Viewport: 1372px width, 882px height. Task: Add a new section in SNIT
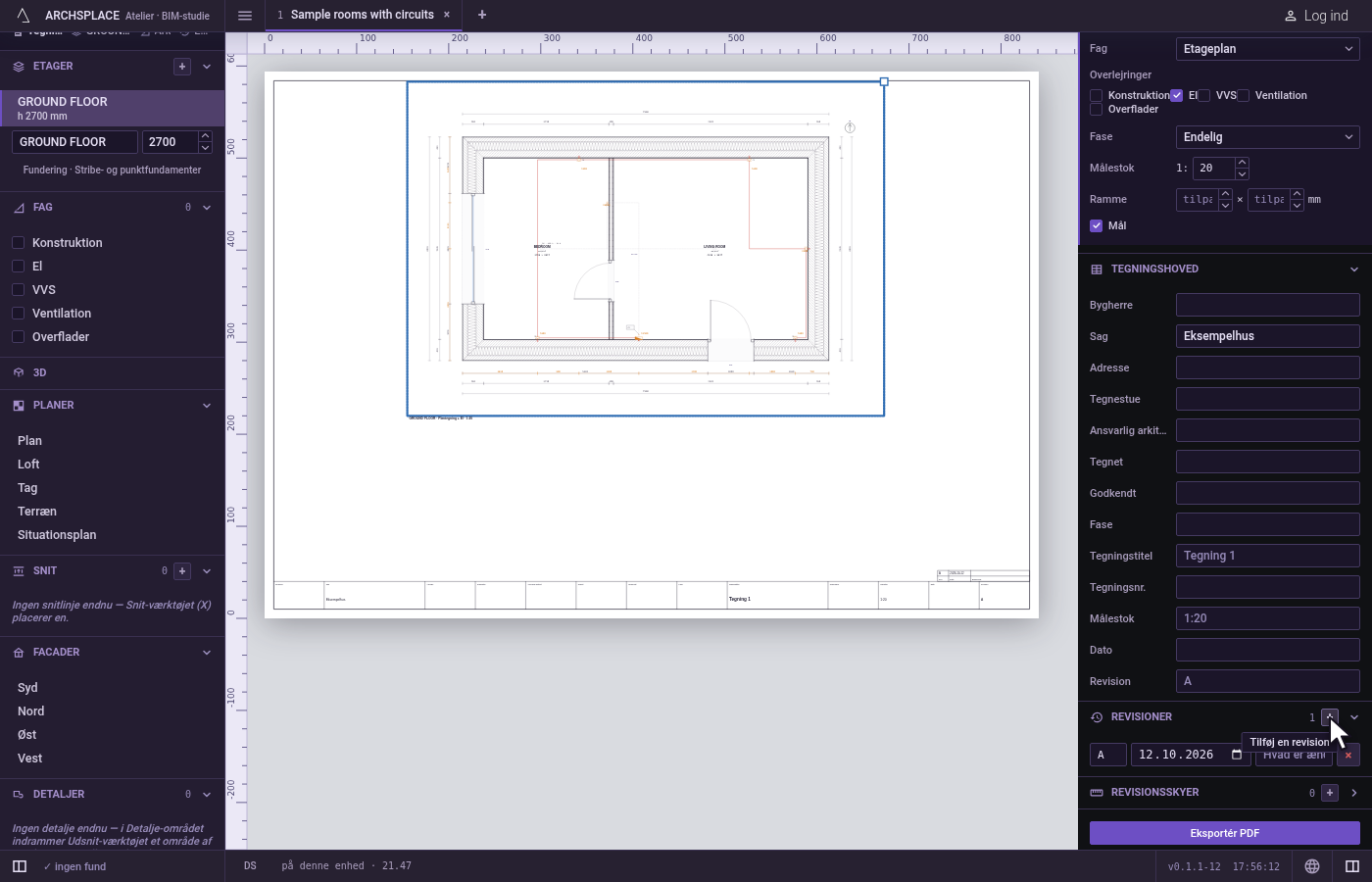tap(182, 570)
